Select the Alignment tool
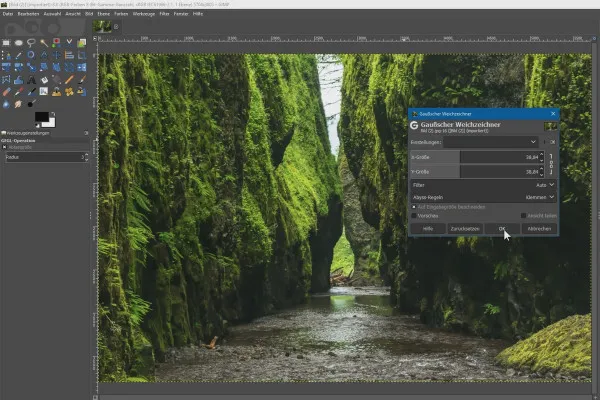600x400 pixels. (x=69, y=55)
